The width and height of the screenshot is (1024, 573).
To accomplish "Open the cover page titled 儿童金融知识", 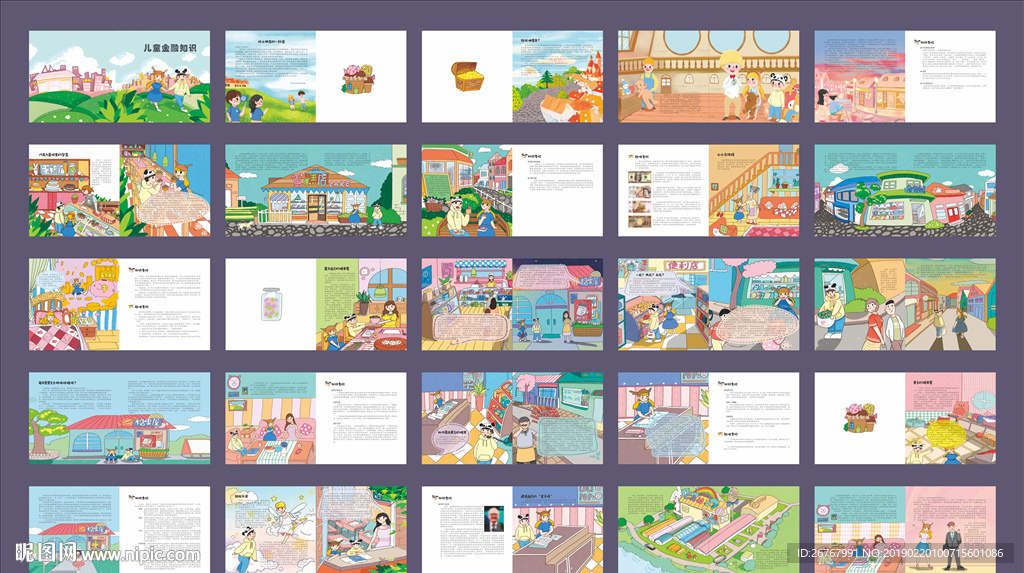I will [120, 76].
